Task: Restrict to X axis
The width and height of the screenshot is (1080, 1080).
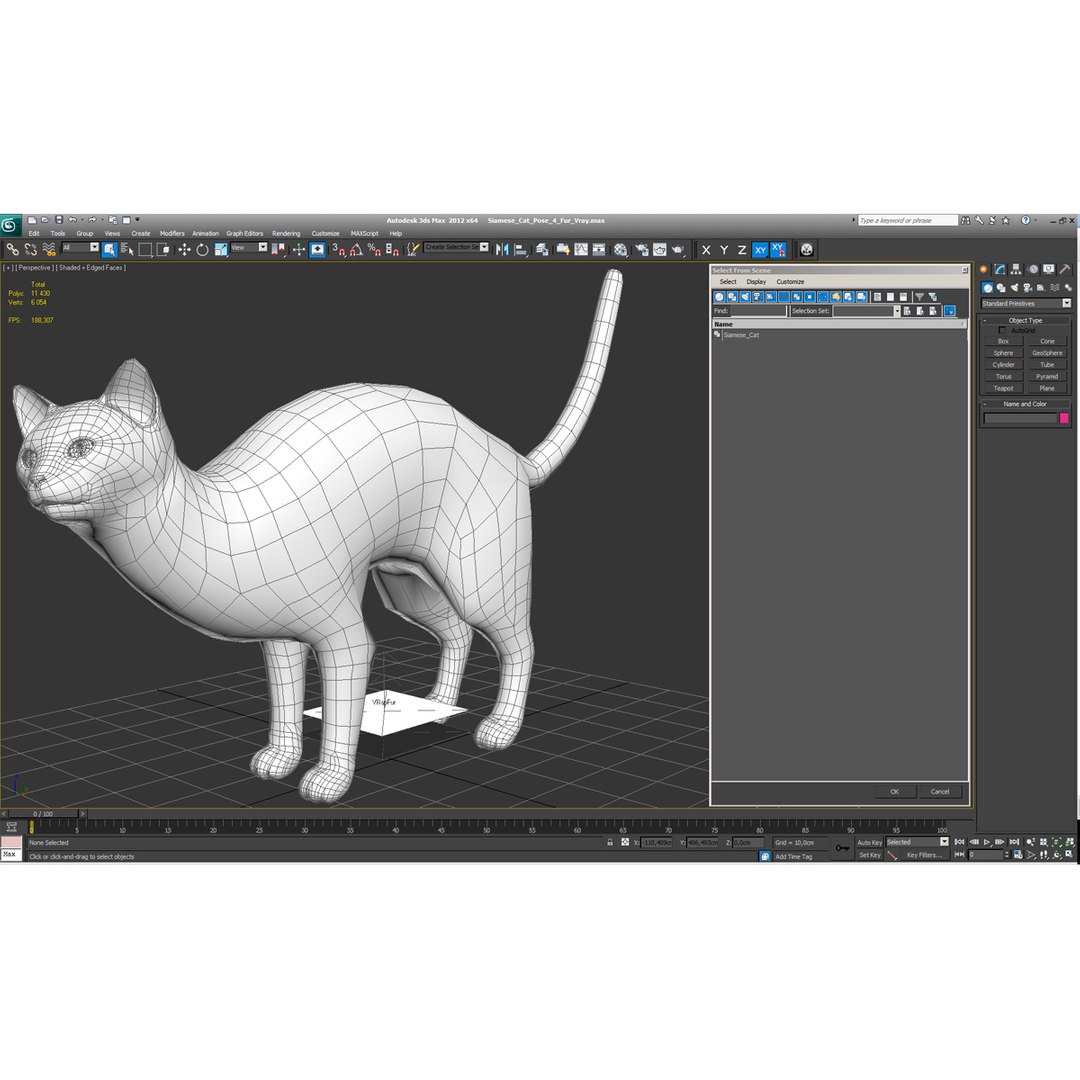Action: tap(706, 250)
